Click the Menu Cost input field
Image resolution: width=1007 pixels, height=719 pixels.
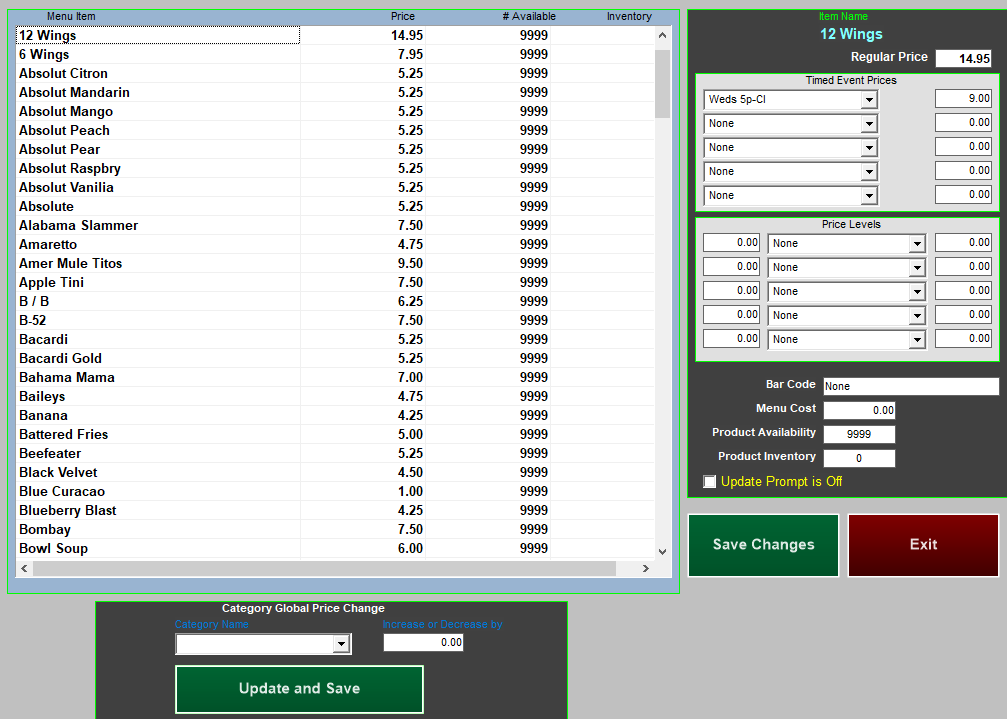click(859, 410)
